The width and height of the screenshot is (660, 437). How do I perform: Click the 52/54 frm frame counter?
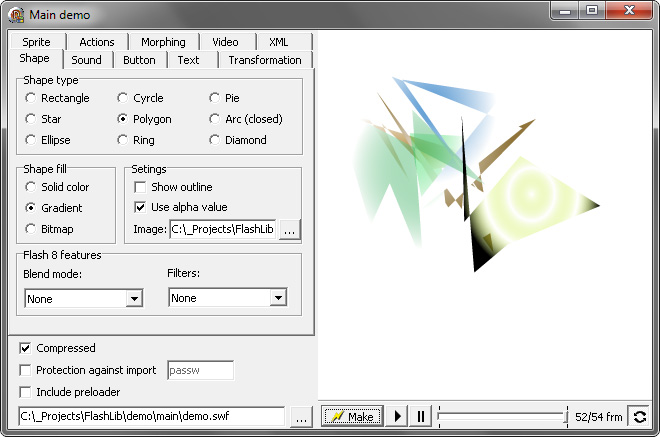pyautogui.click(x=599, y=417)
